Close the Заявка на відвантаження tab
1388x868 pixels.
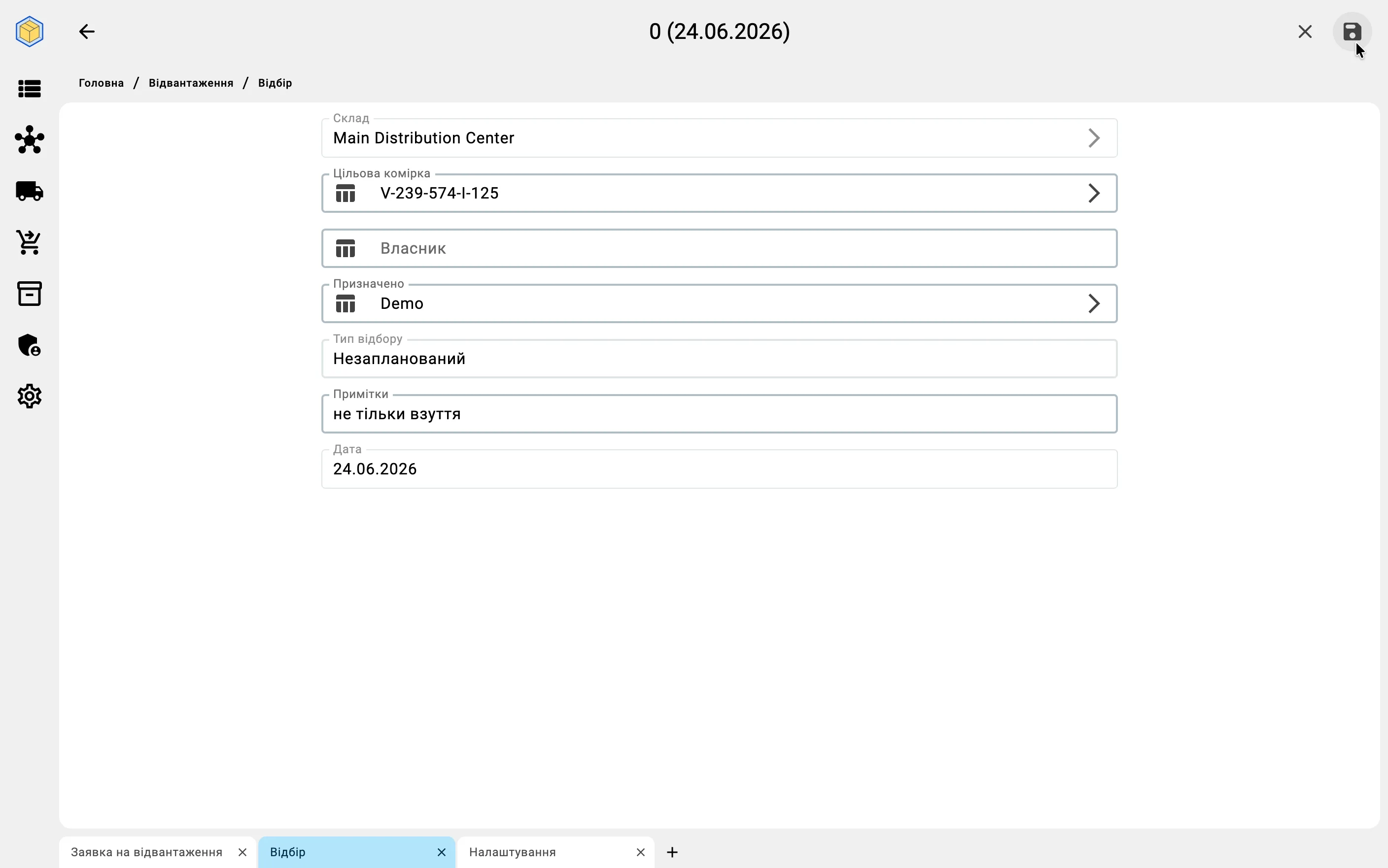[x=243, y=853]
